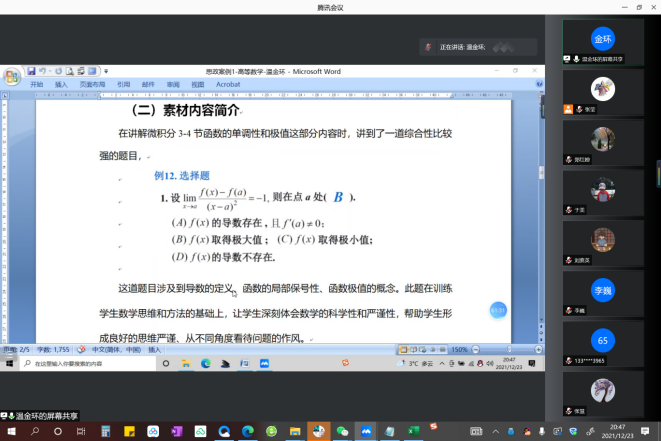Open the 开始 ribbon tab

[x=37, y=85]
